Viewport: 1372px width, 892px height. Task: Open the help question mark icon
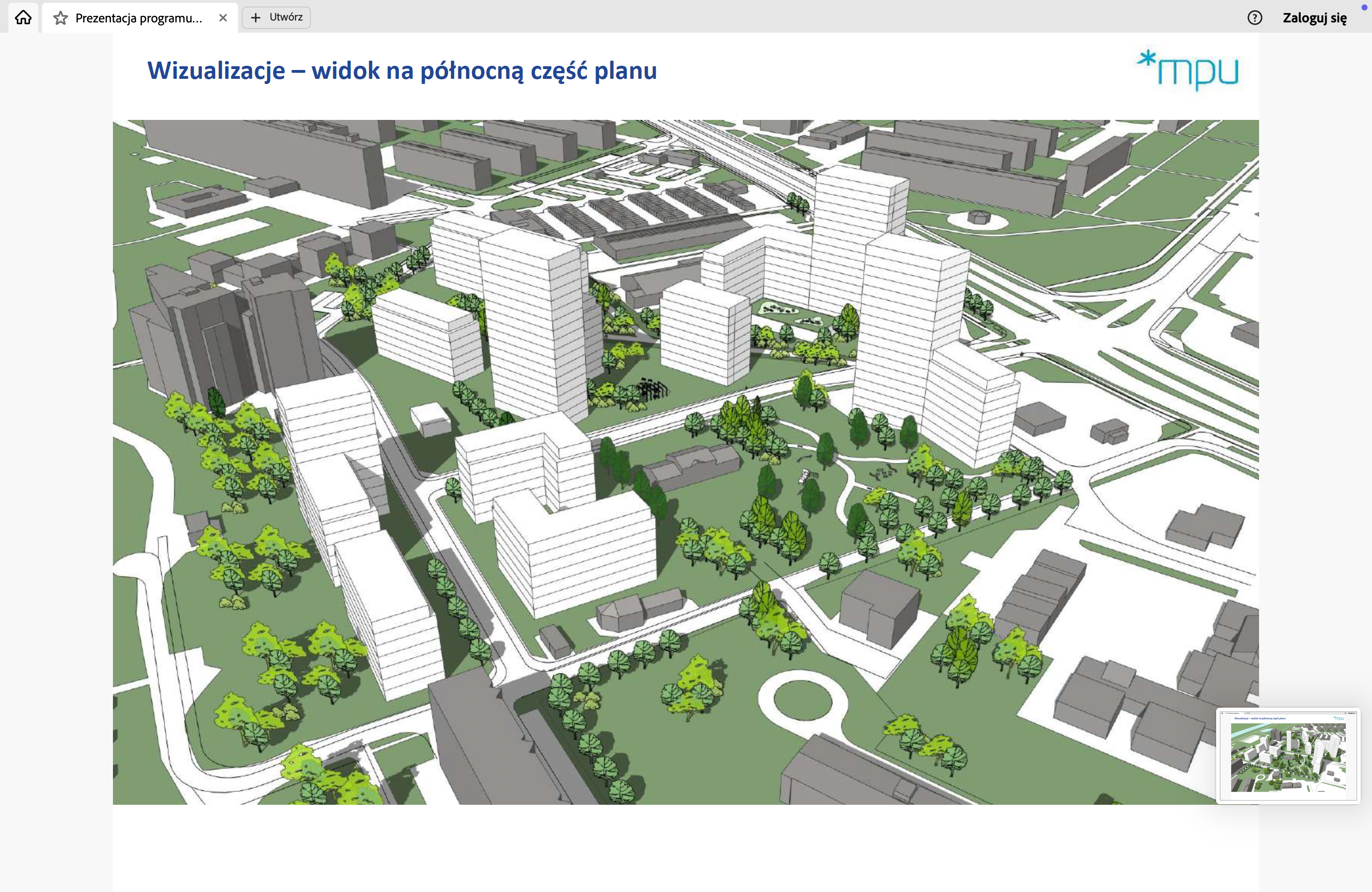(1254, 18)
